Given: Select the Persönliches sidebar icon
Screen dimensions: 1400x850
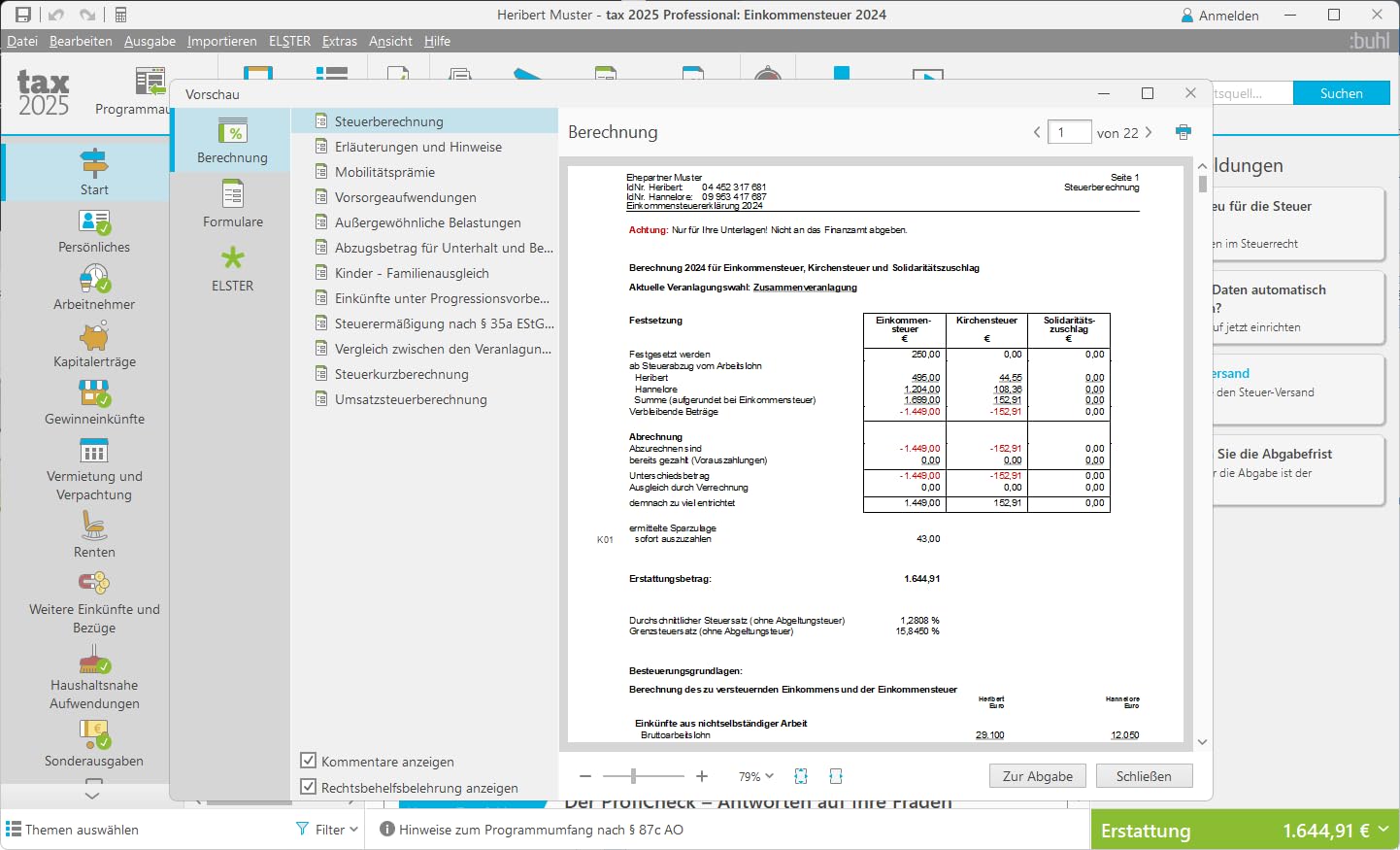Looking at the screenshot, I should 94,222.
